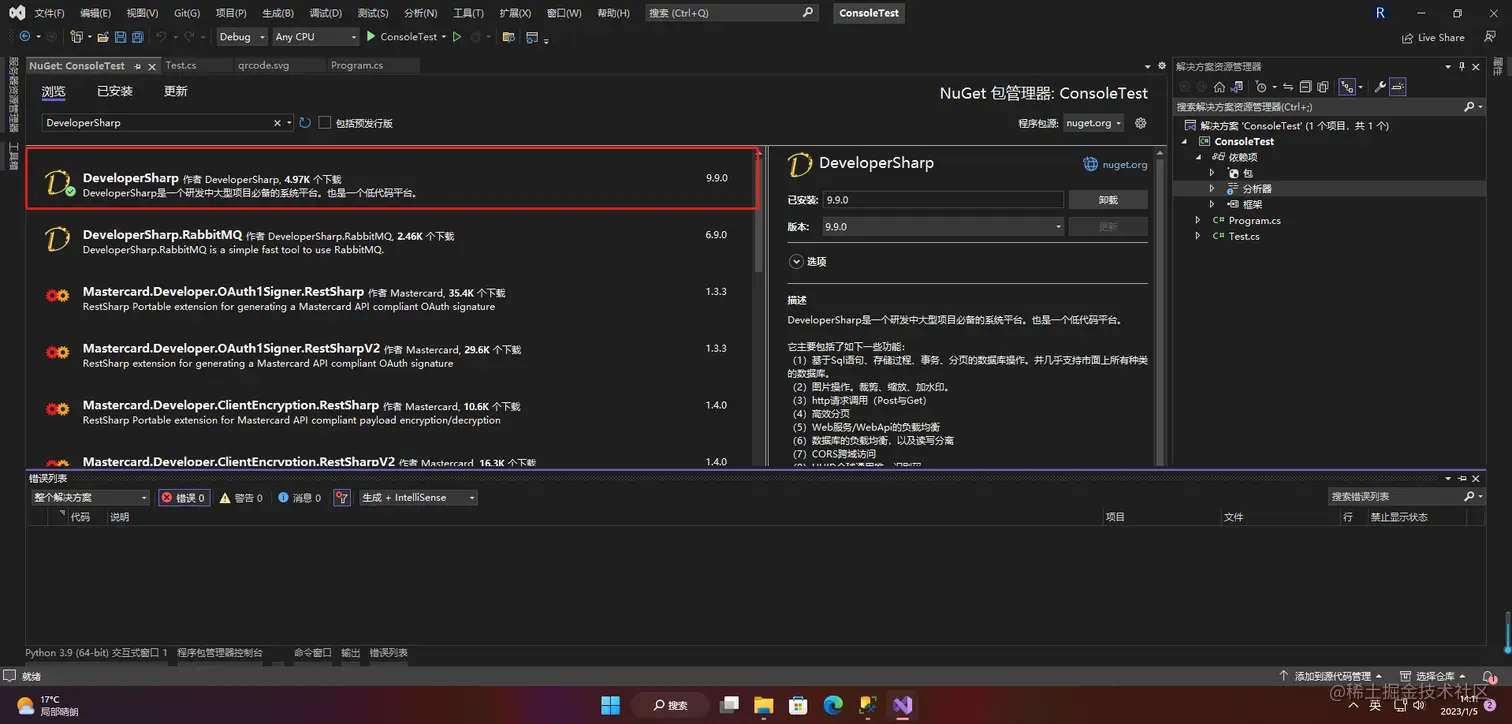Expand the analyzers node in Solution Explorer
Image resolution: width=1512 pixels, height=724 pixels.
click(x=1212, y=188)
